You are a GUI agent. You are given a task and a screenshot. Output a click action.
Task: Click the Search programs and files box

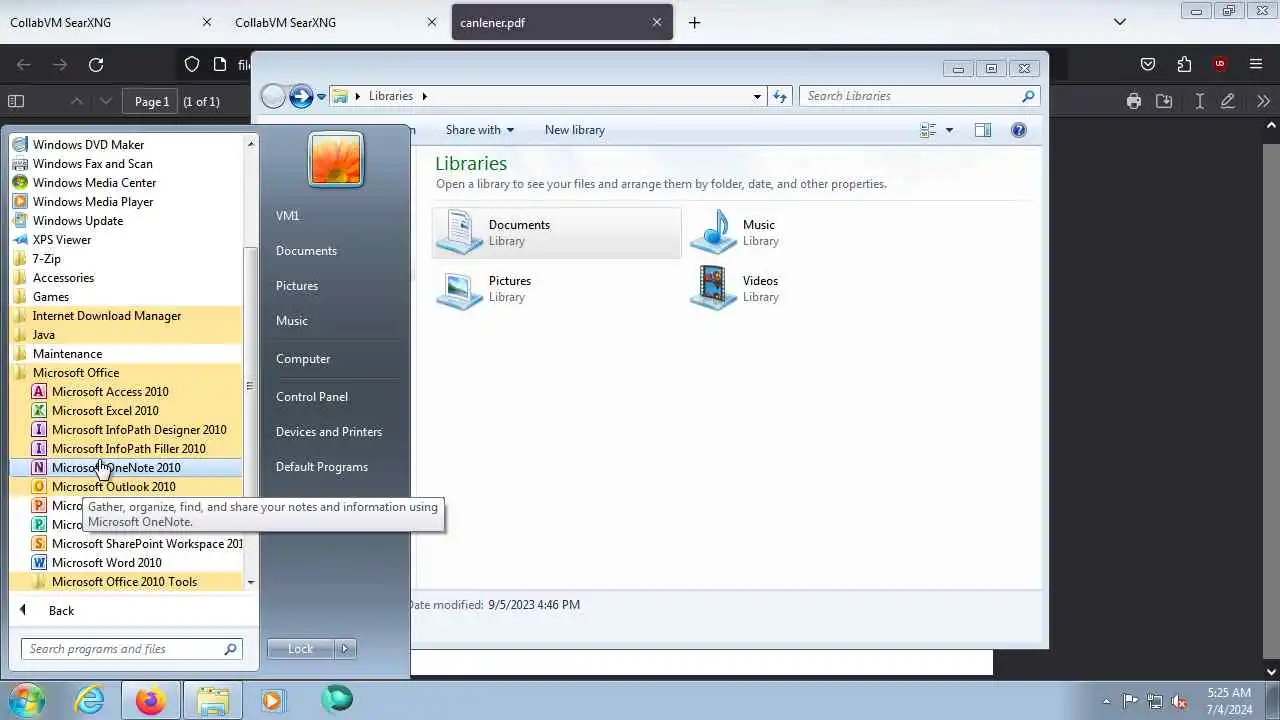click(x=131, y=649)
